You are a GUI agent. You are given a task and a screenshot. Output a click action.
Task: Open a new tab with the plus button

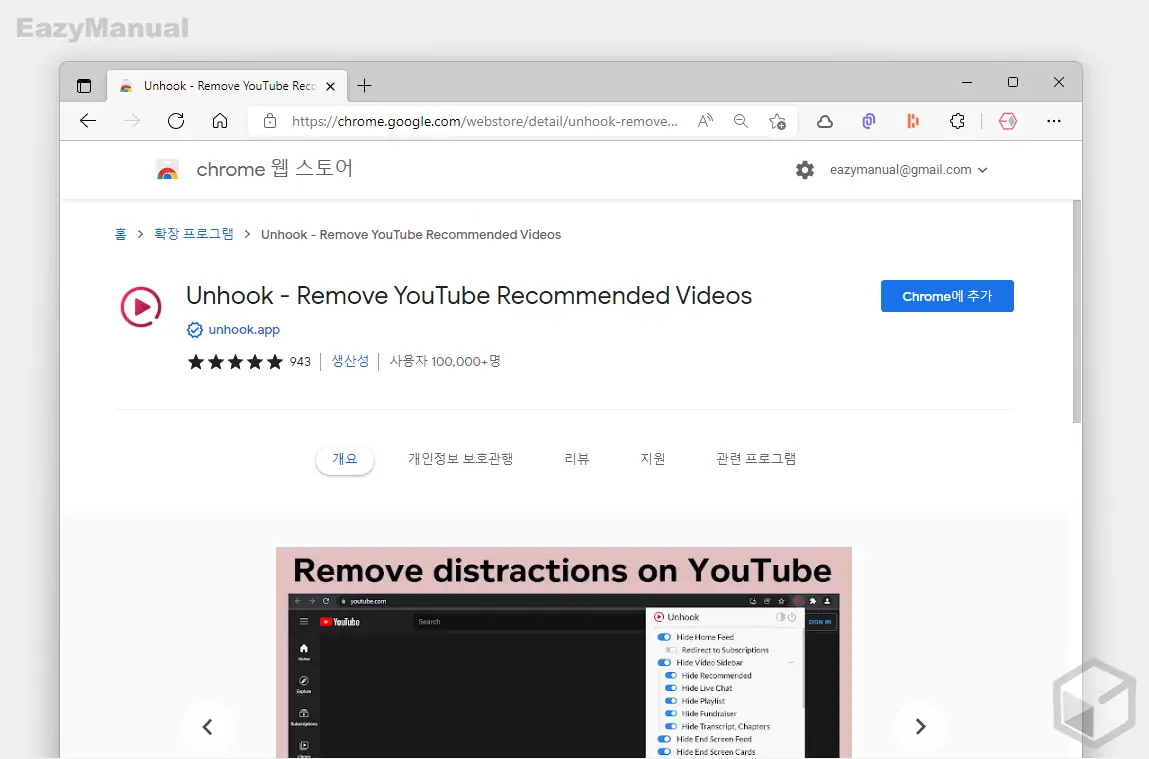coord(364,86)
